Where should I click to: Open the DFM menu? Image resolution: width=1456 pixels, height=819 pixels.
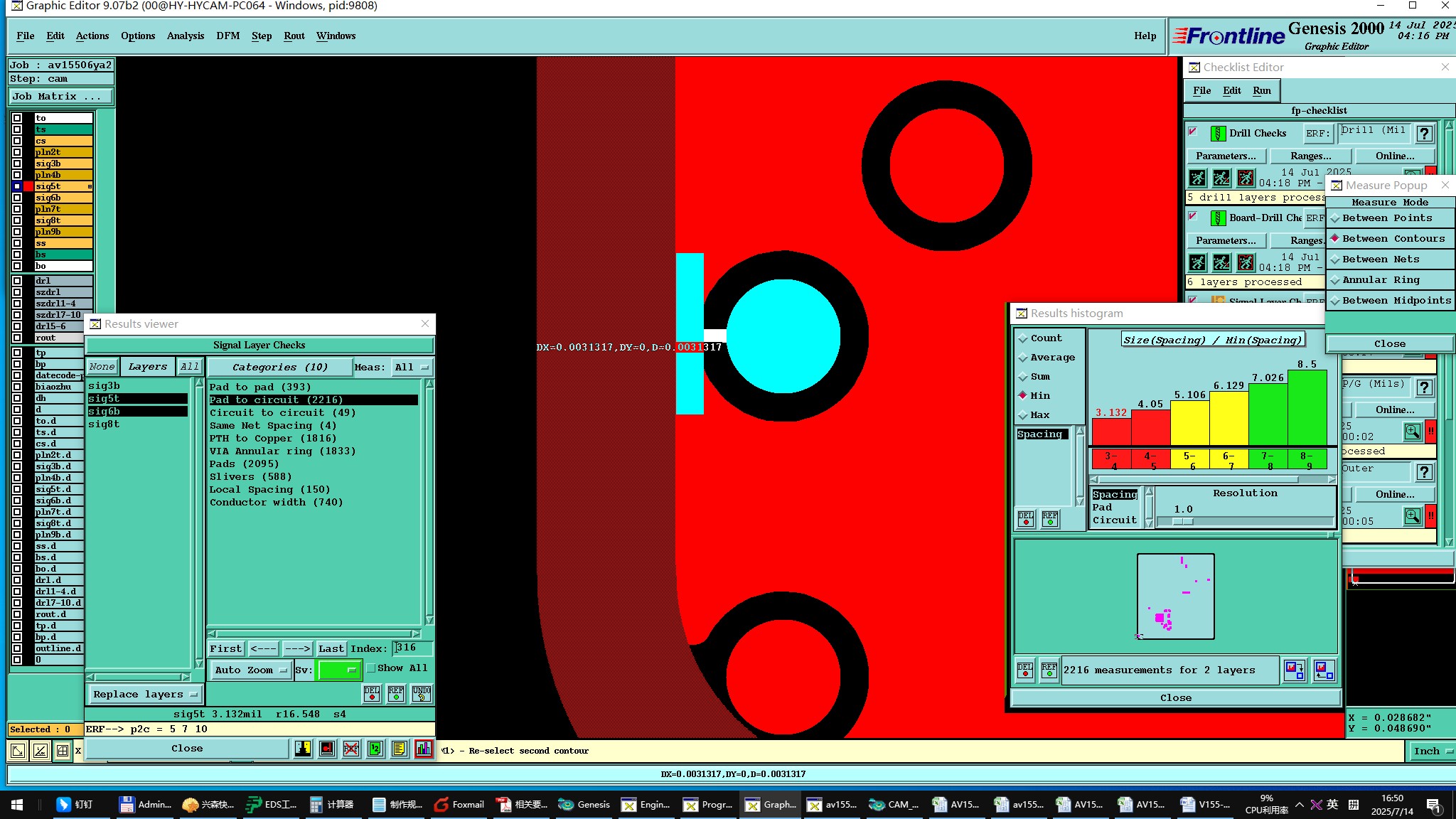(227, 36)
